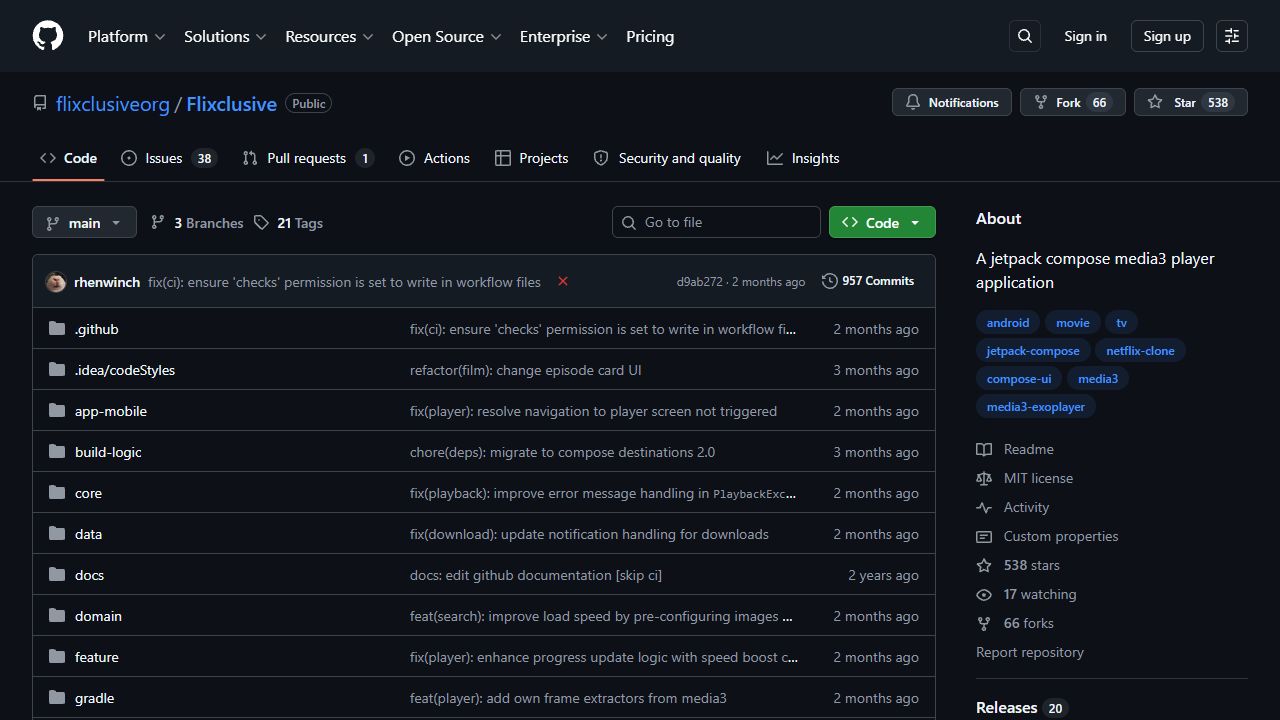
Task: Click the gradle folder icon
Action: click(x=57, y=698)
